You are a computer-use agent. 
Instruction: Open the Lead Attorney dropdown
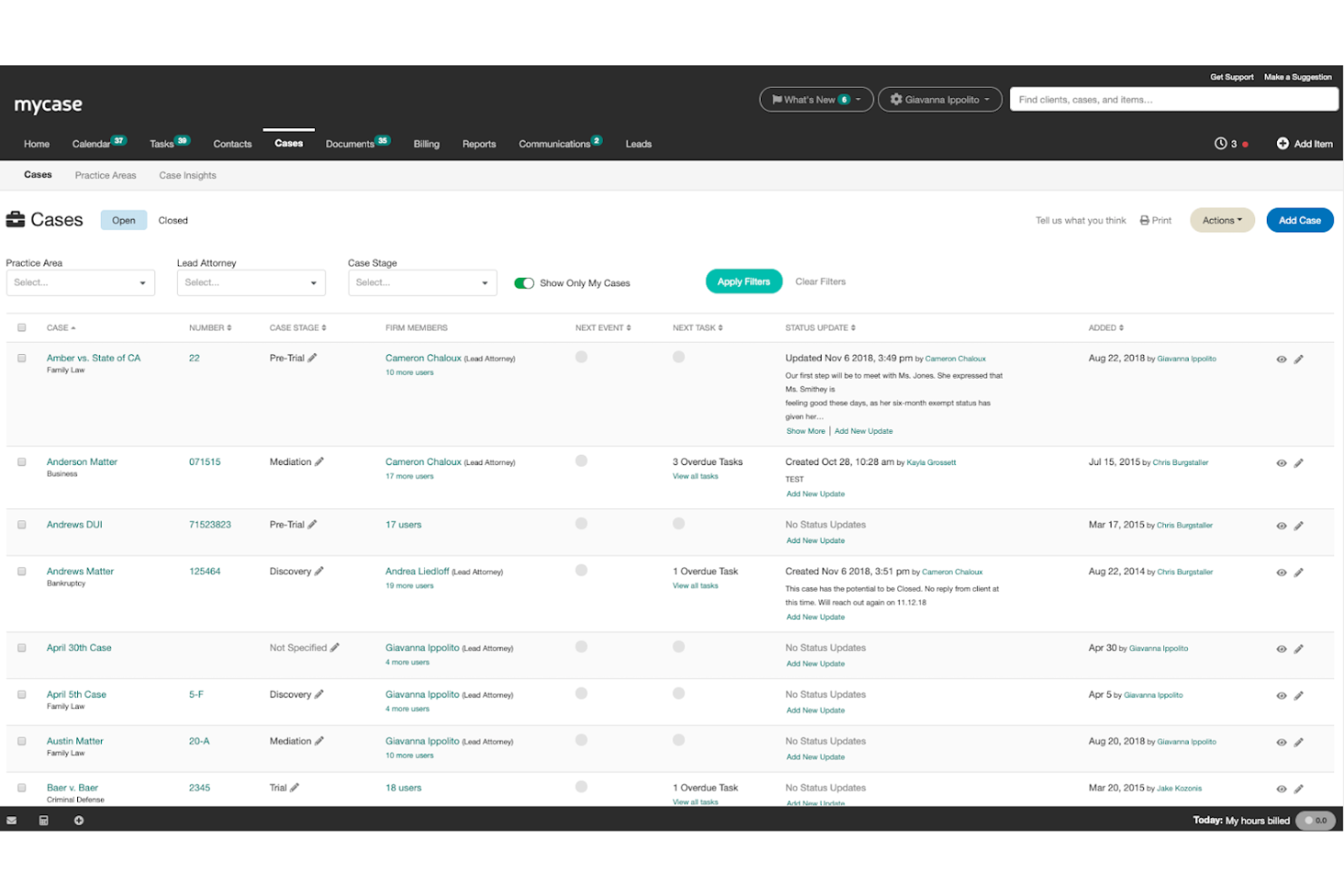pyautogui.click(x=252, y=283)
